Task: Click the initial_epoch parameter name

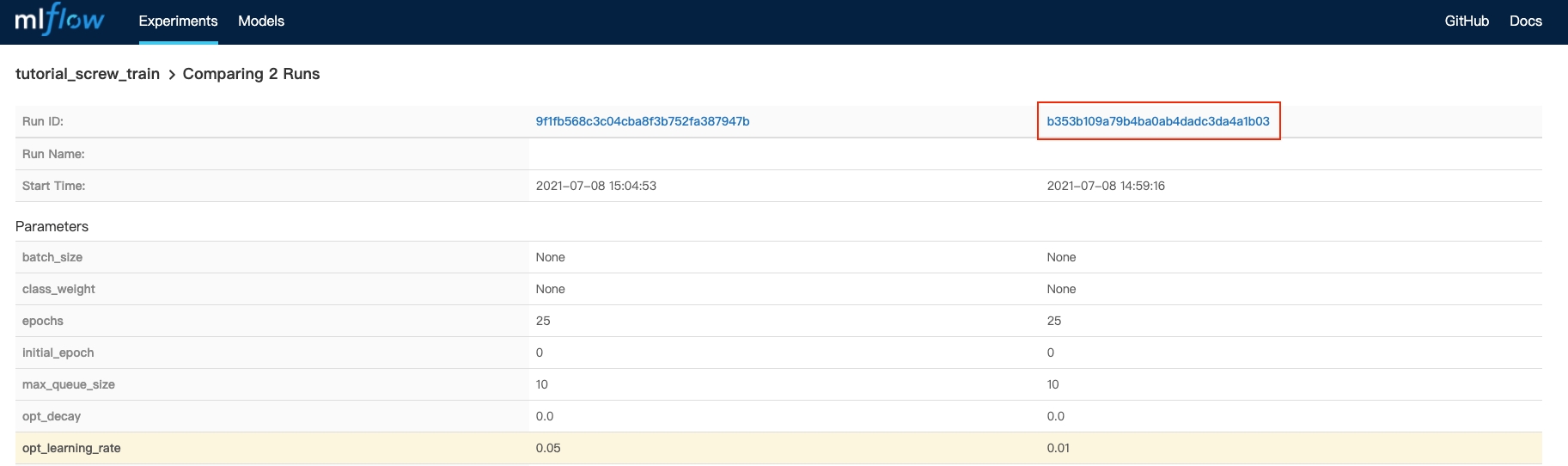Action: [58, 353]
